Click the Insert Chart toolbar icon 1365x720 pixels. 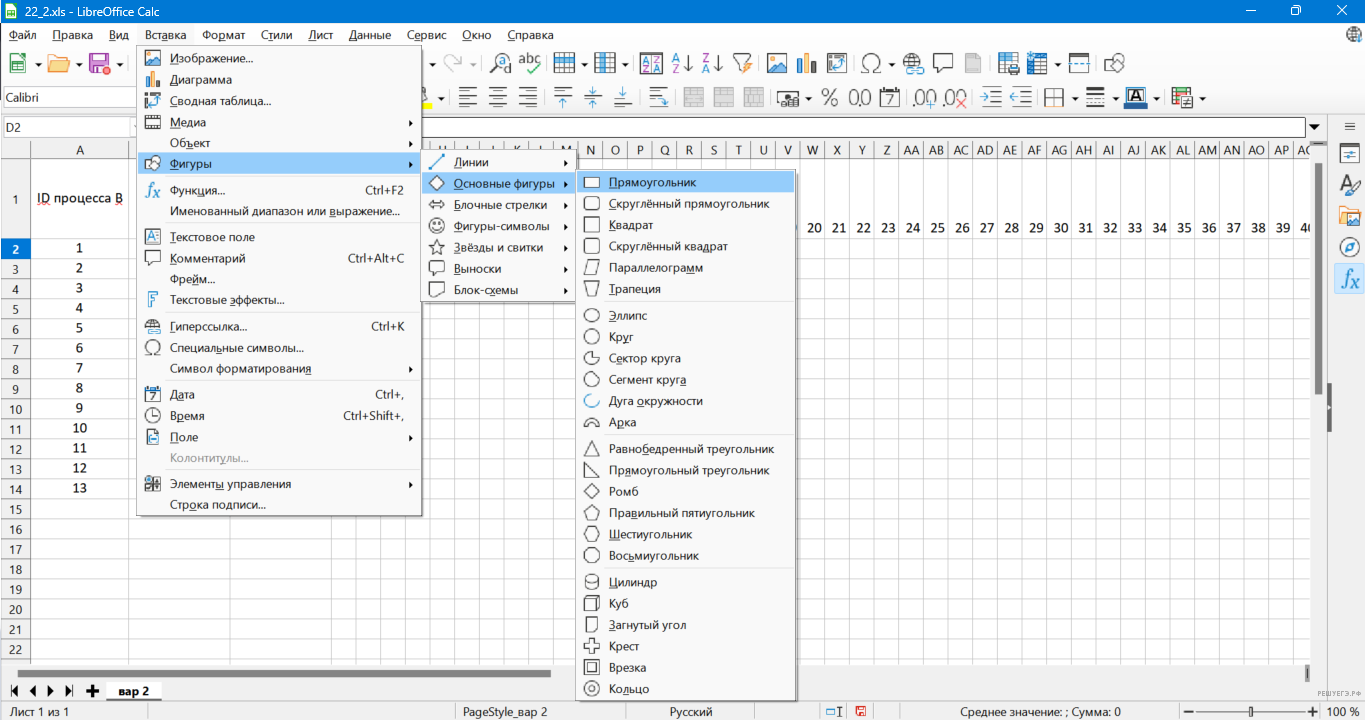(806, 63)
